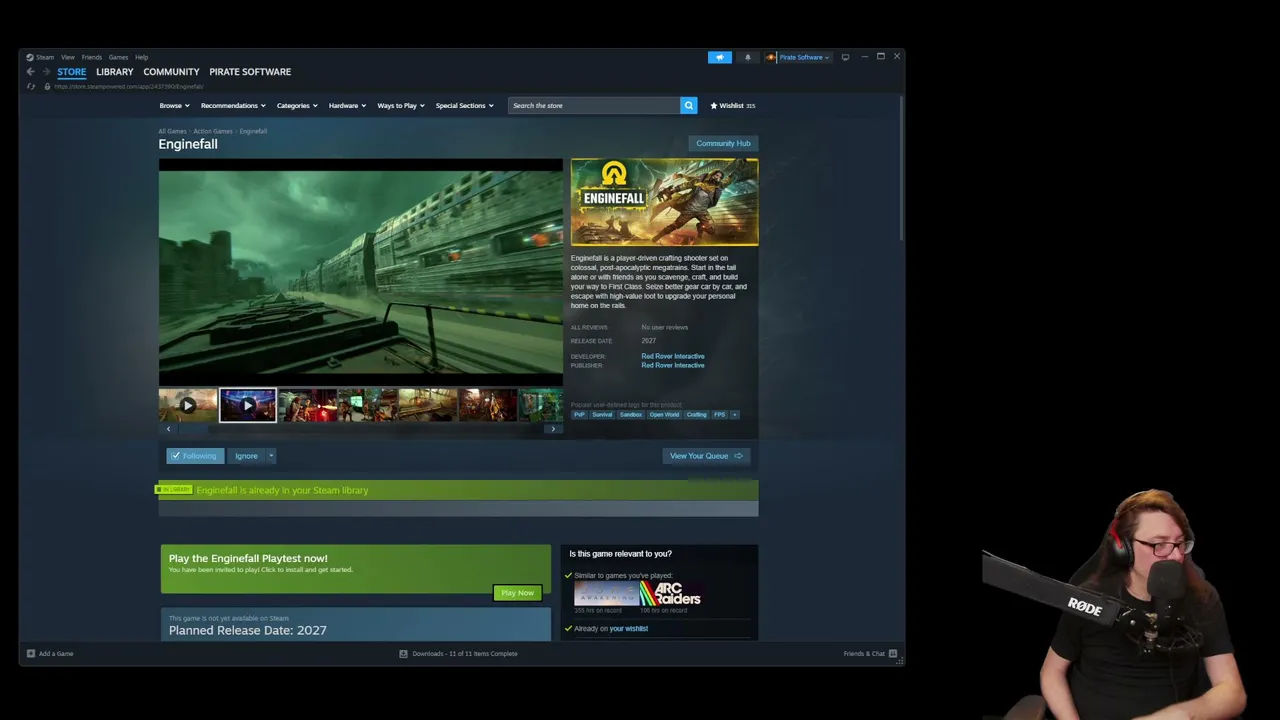
Task: Switch to the COMMUNITY tab
Action: (x=171, y=72)
